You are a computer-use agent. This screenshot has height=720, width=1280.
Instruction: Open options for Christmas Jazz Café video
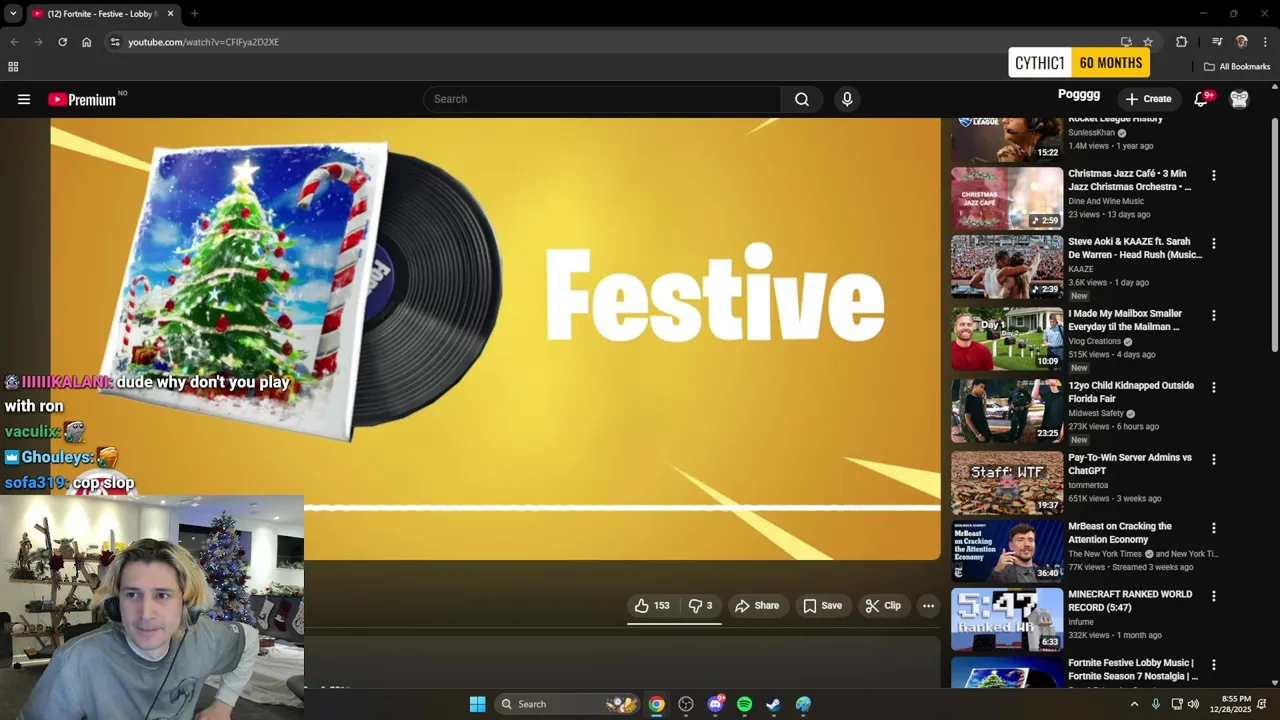[1214, 176]
